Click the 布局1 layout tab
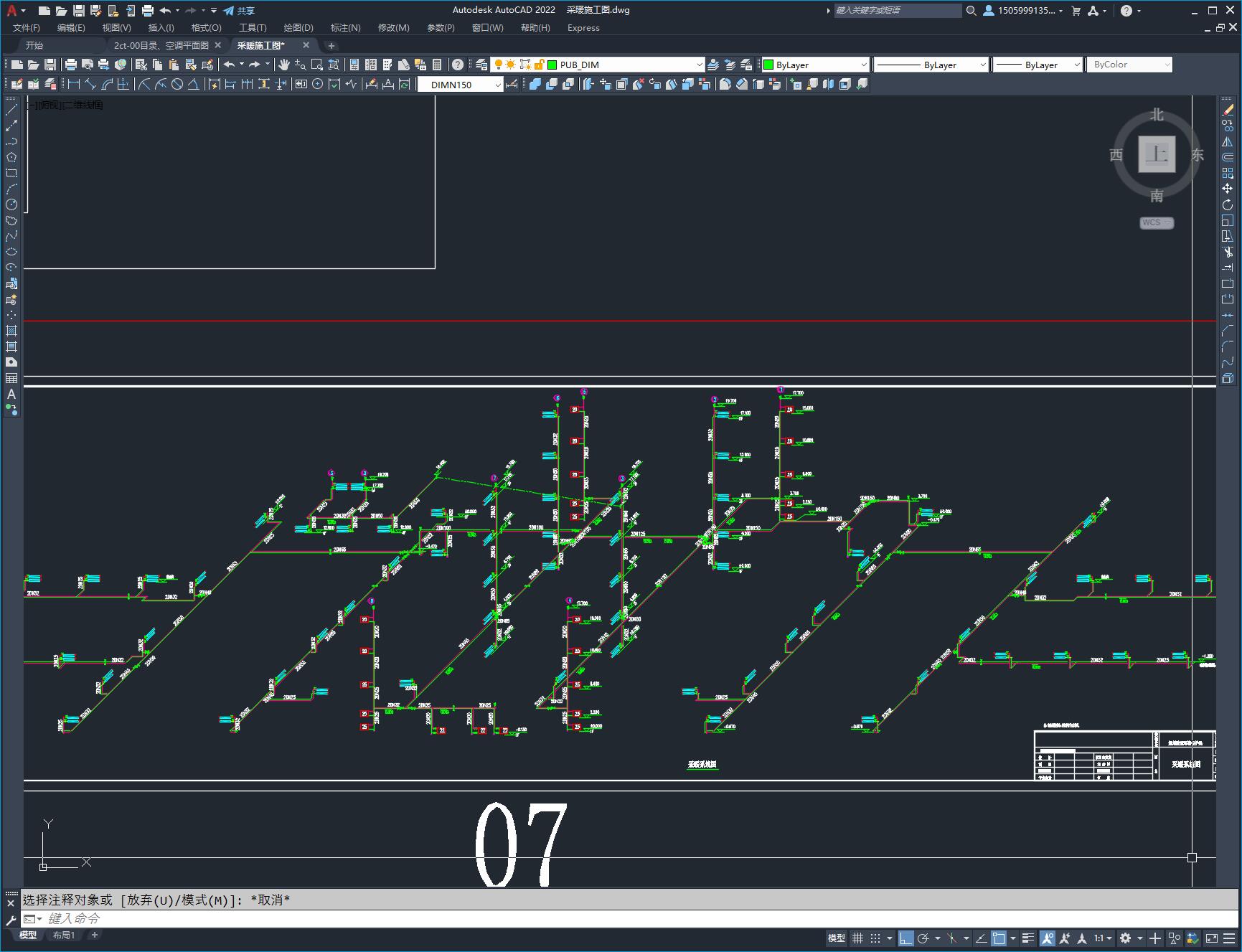1242x952 pixels. [64, 935]
